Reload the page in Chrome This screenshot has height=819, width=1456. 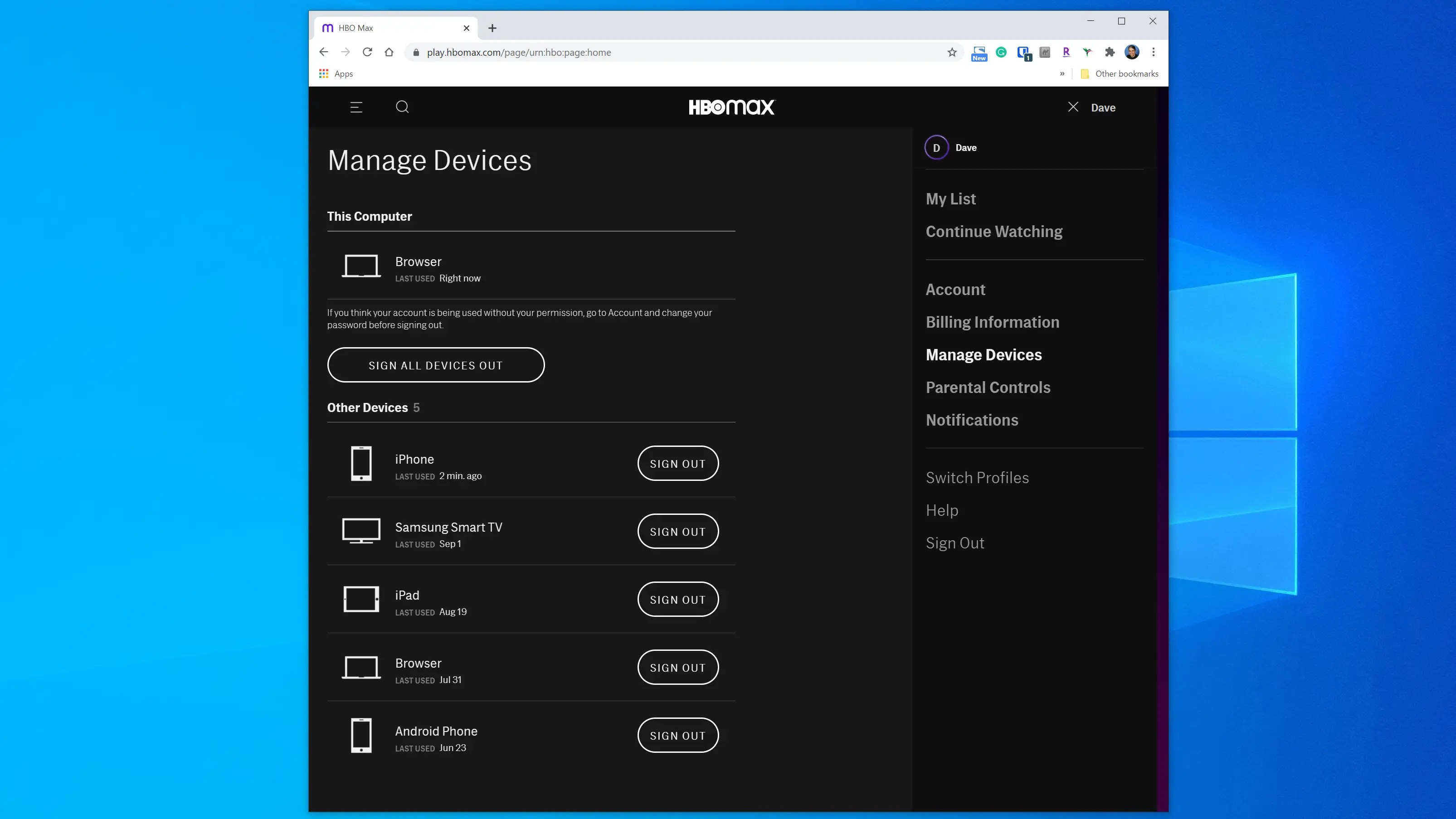pyautogui.click(x=367, y=52)
